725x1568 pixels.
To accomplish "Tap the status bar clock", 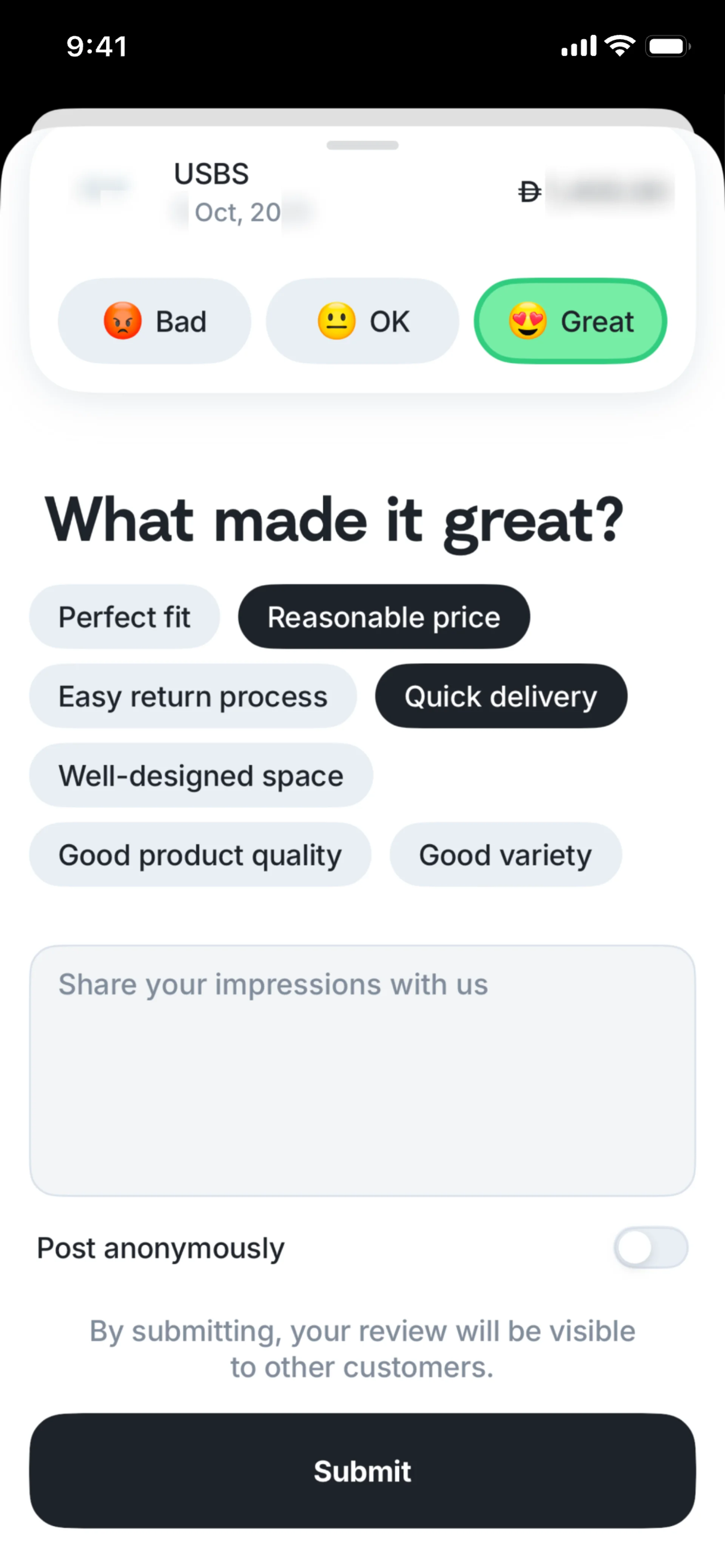I will 97,46.
